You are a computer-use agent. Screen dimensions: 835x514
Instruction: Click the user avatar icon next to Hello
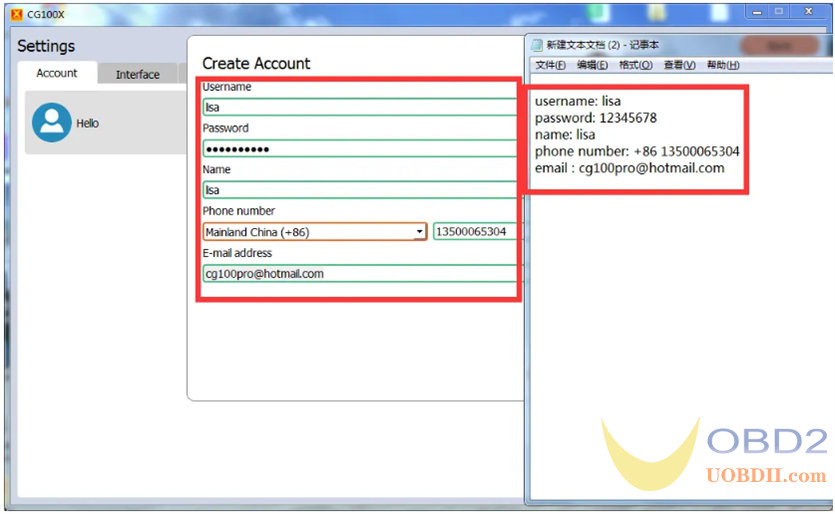pyautogui.click(x=51, y=122)
